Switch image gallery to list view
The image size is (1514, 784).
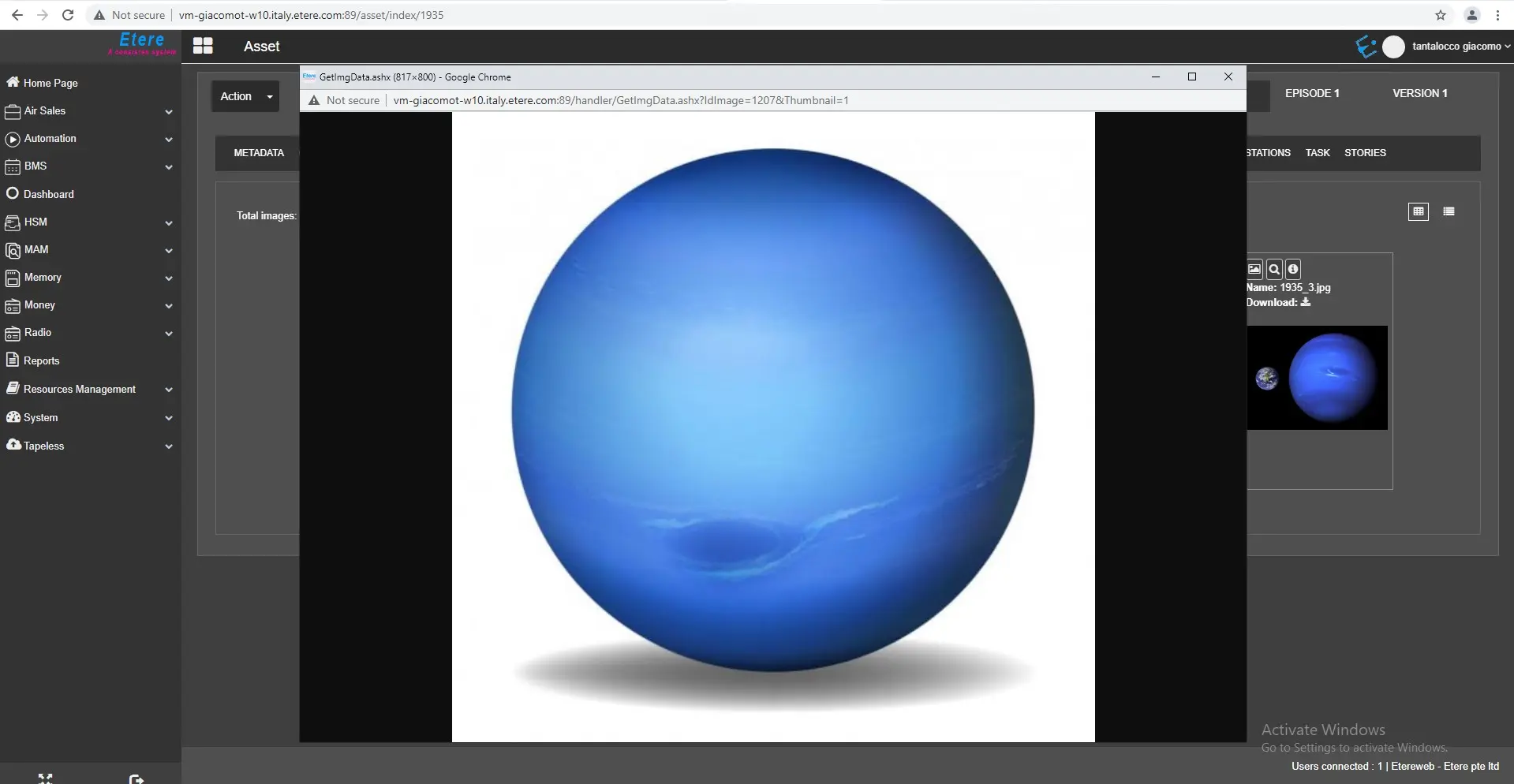[1449, 211]
